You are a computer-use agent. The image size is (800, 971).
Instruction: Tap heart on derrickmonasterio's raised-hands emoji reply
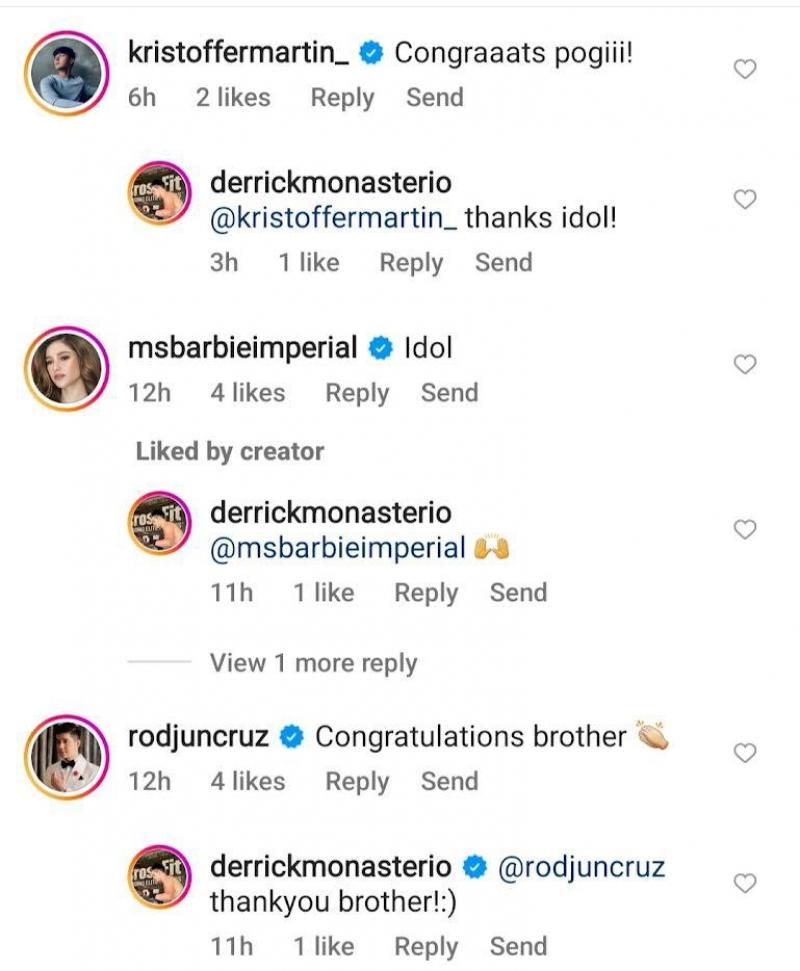pyautogui.click(x=745, y=530)
